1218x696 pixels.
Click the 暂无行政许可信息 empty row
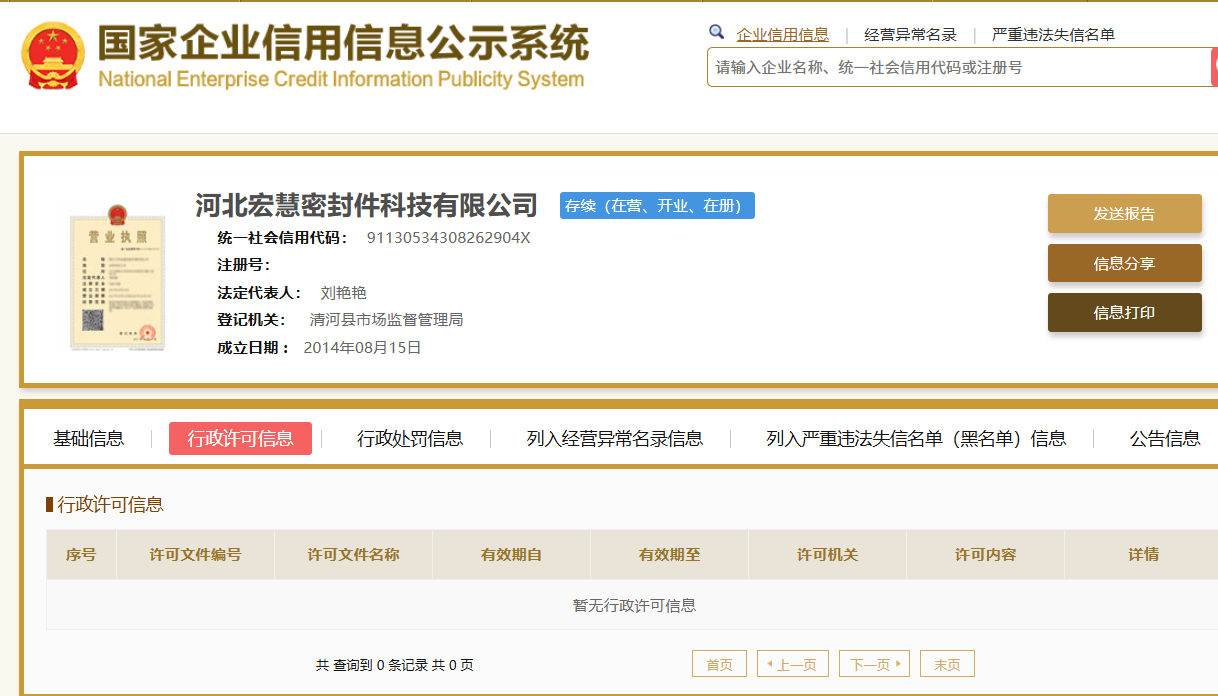pyautogui.click(x=634, y=605)
